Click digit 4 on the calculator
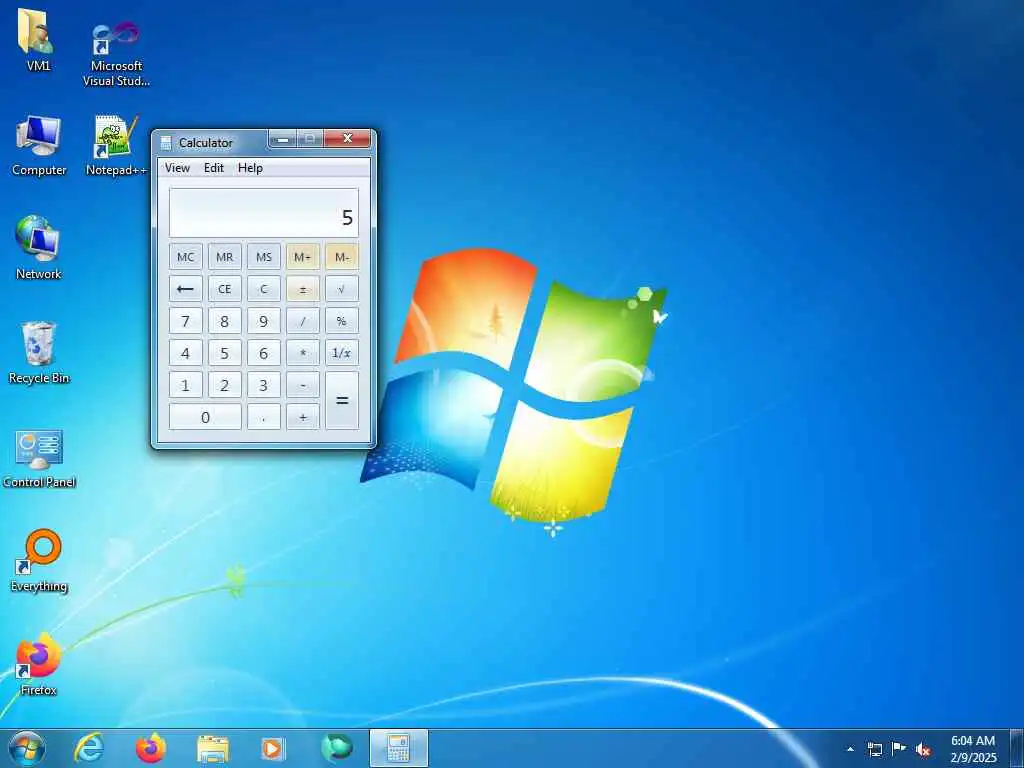Viewport: 1024px width, 768px height. (x=185, y=353)
